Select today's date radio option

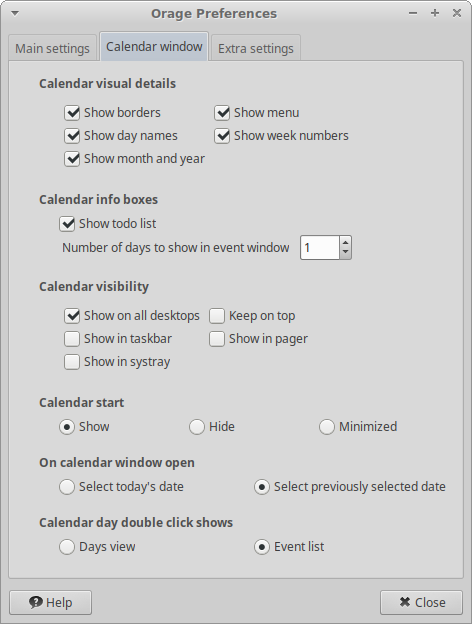(x=67, y=487)
